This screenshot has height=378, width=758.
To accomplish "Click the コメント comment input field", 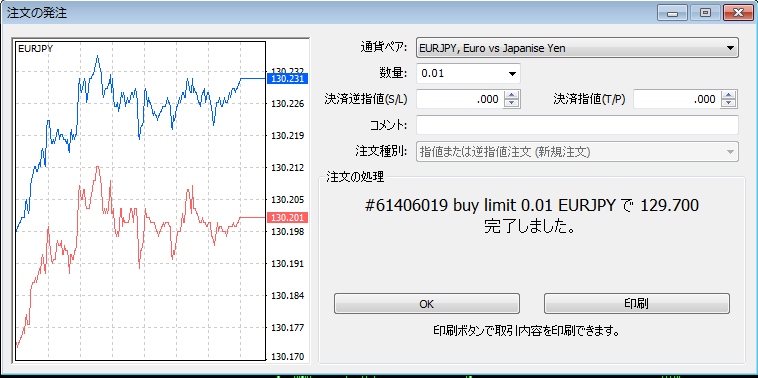I will click(x=577, y=125).
